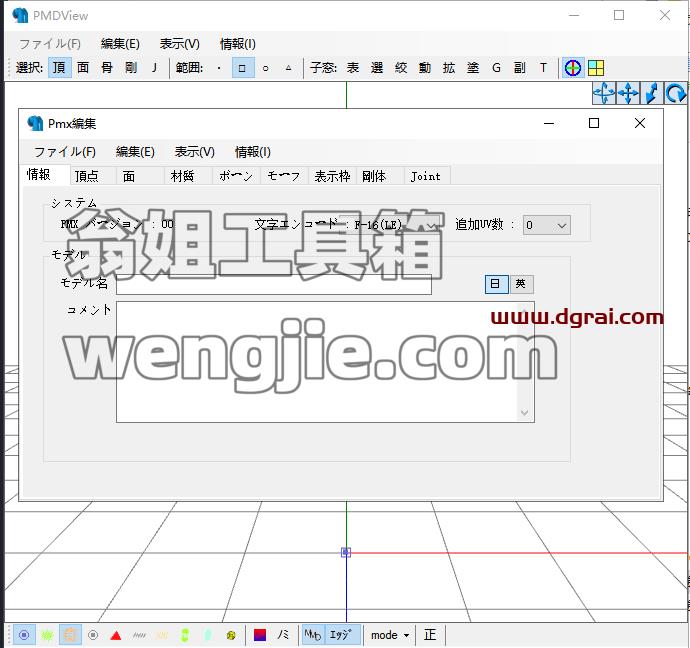This screenshot has height=648, width=690.
Task: Open ファイル(F) menu in PMDView window
Action: tap(50, 44)
